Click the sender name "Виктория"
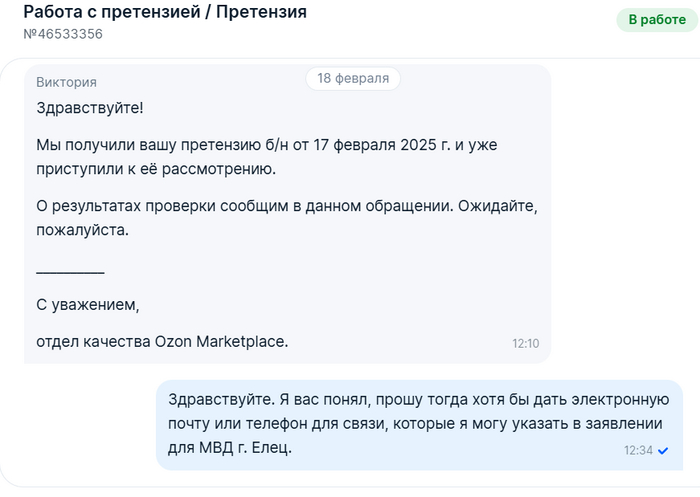 point(67,82)
